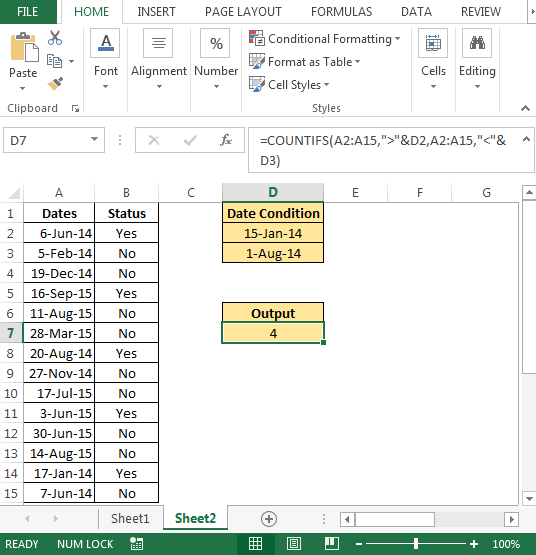Switch to Page Layout view
Screen dimensions: 536x555
pos(294,544)
